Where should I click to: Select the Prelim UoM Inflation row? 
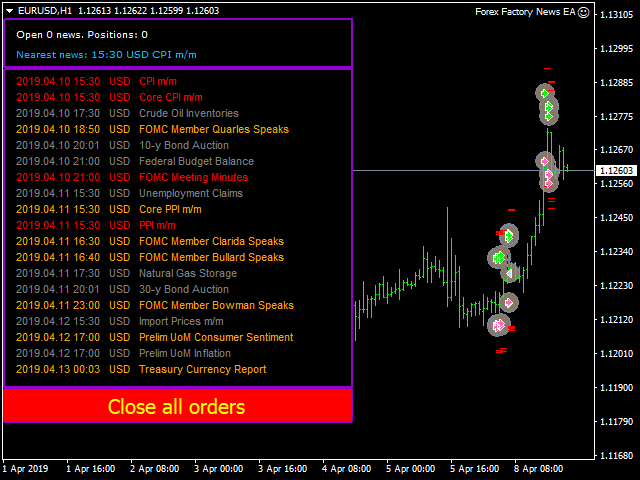124,353
